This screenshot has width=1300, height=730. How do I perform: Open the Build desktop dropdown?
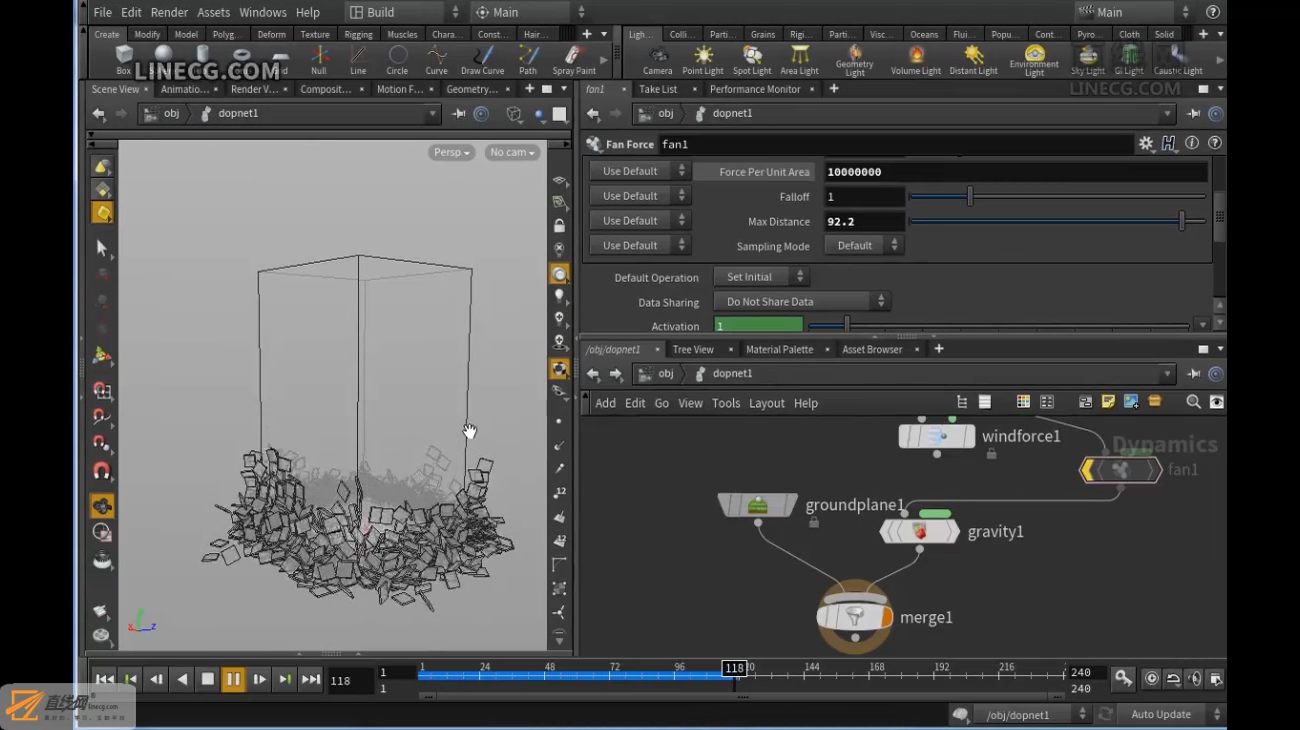pyautogui.click(x=404, y=12)
